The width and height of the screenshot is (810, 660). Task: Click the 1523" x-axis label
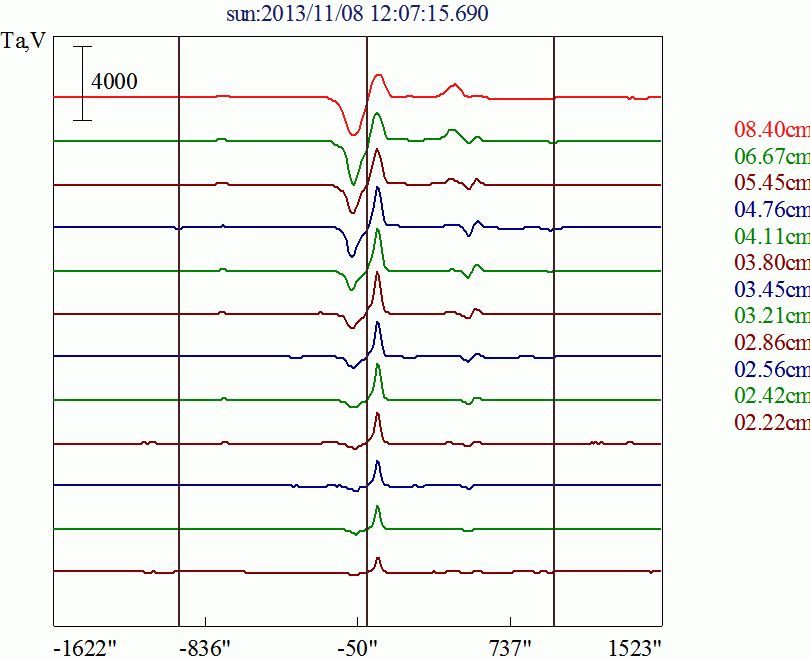point(635,648)
